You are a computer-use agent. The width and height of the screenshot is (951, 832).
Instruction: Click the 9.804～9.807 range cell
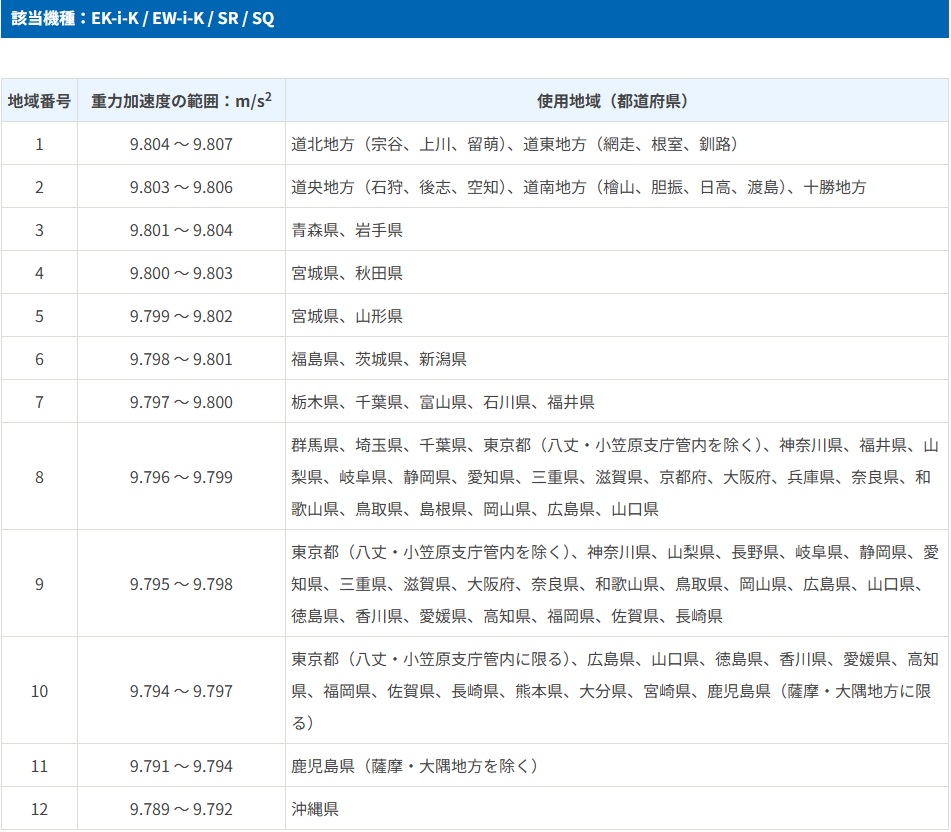(x=181, y=144)
